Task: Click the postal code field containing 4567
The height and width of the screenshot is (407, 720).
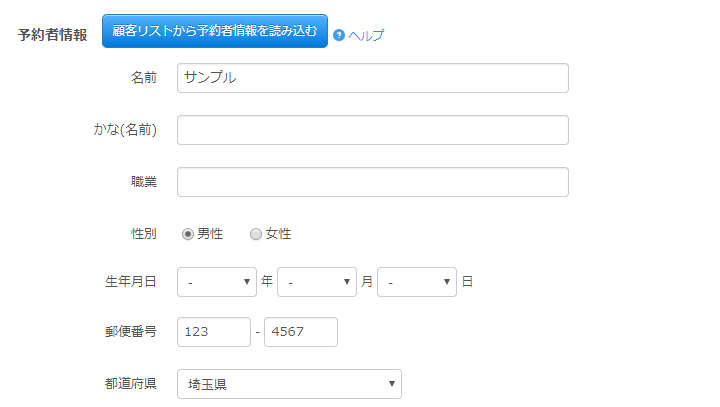Action: 300,332
